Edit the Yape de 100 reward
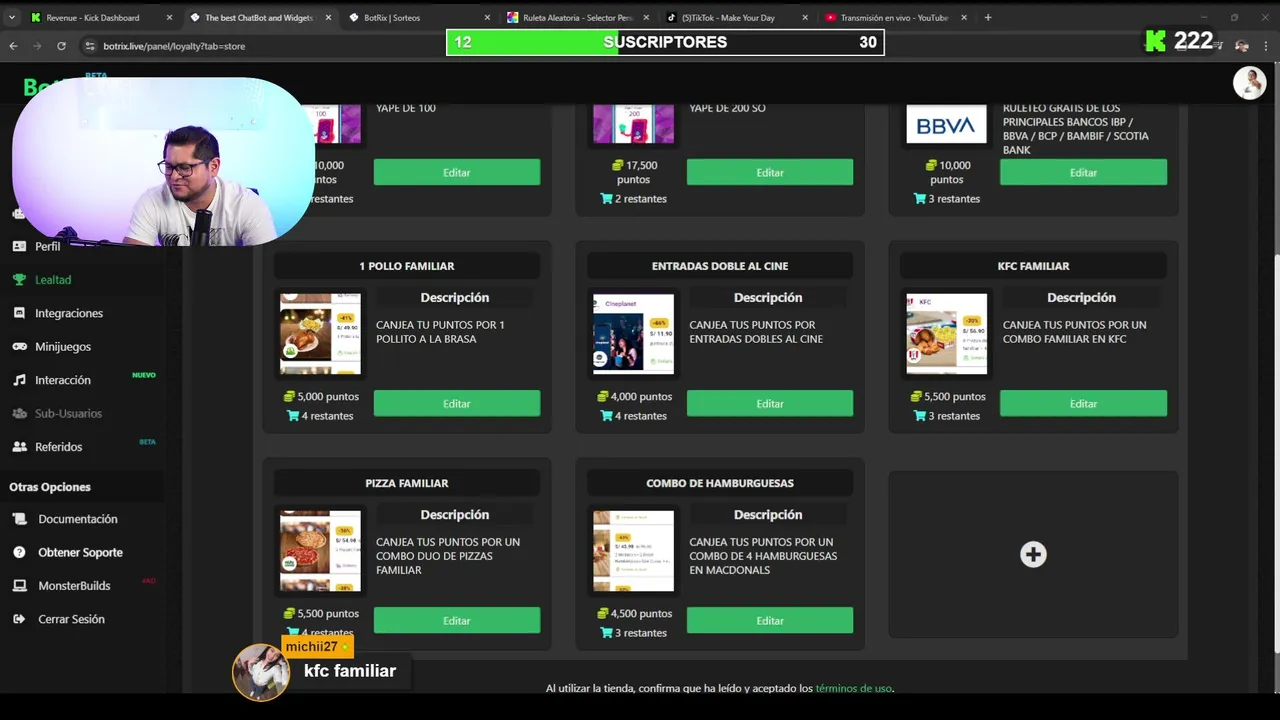1280x720 pixels. (457, 172)
